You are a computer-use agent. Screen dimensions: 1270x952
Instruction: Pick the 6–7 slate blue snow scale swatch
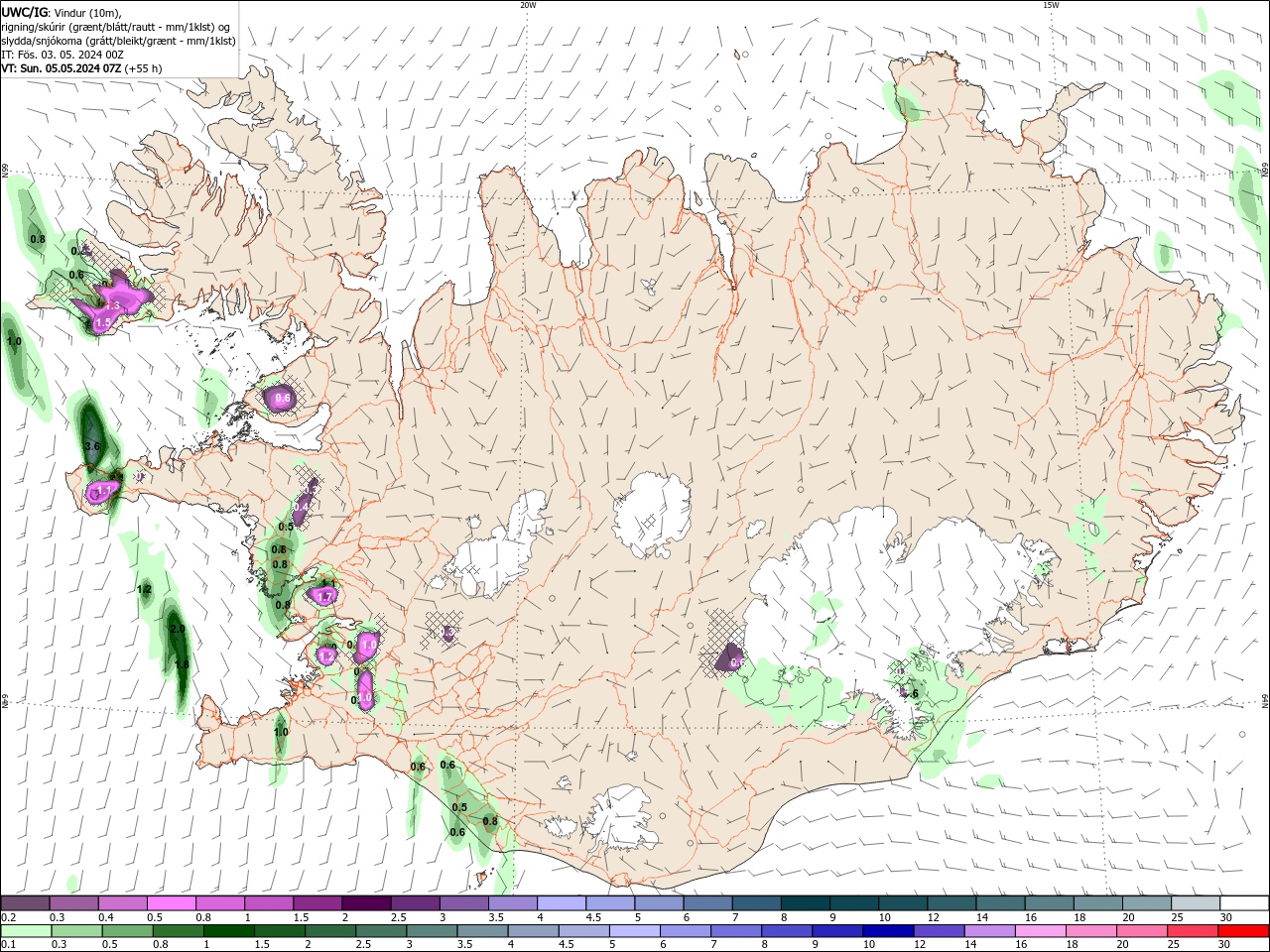pyautogui.click(x=708, y=903)
